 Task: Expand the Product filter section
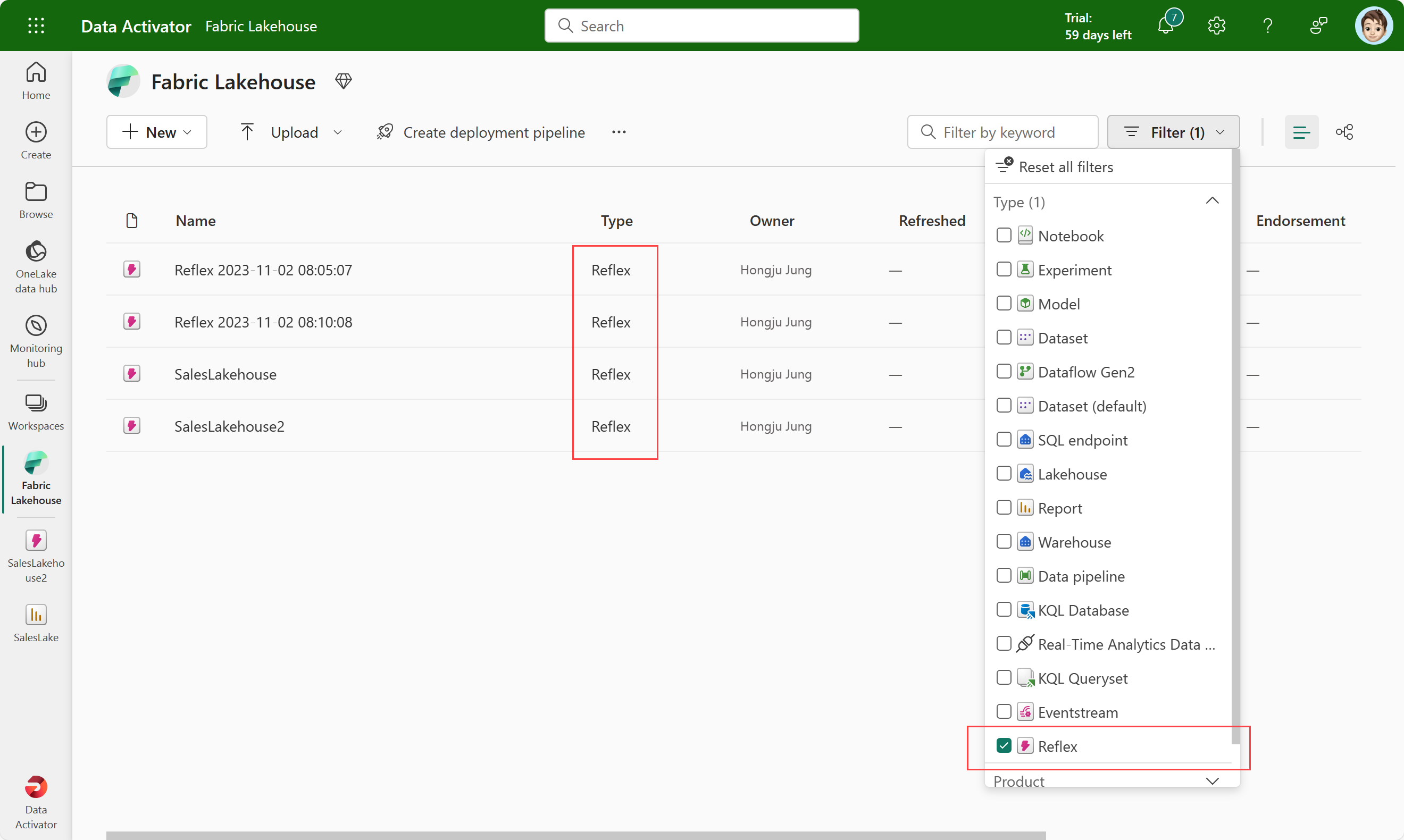tap(1212, 780)
